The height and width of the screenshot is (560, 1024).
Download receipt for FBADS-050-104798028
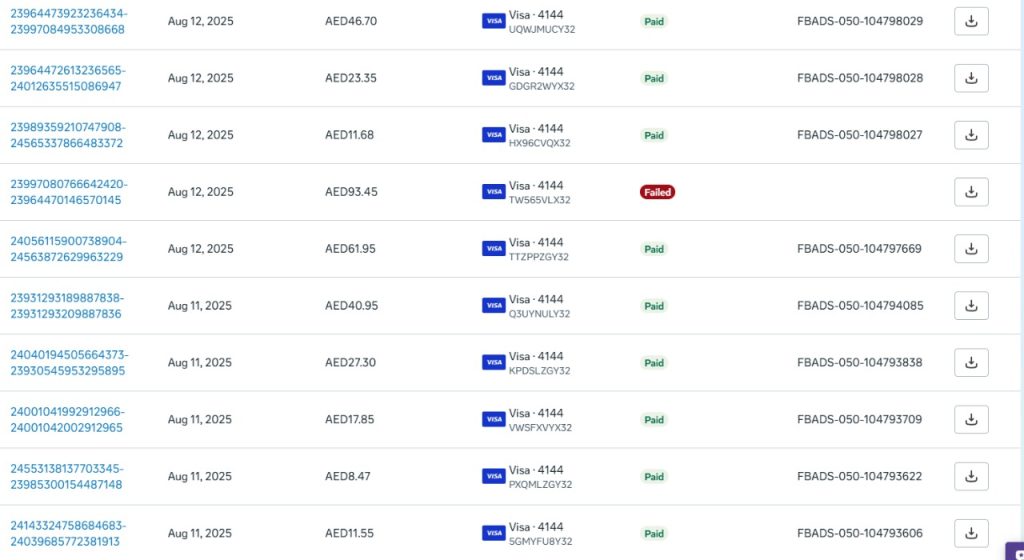(971, 78)
